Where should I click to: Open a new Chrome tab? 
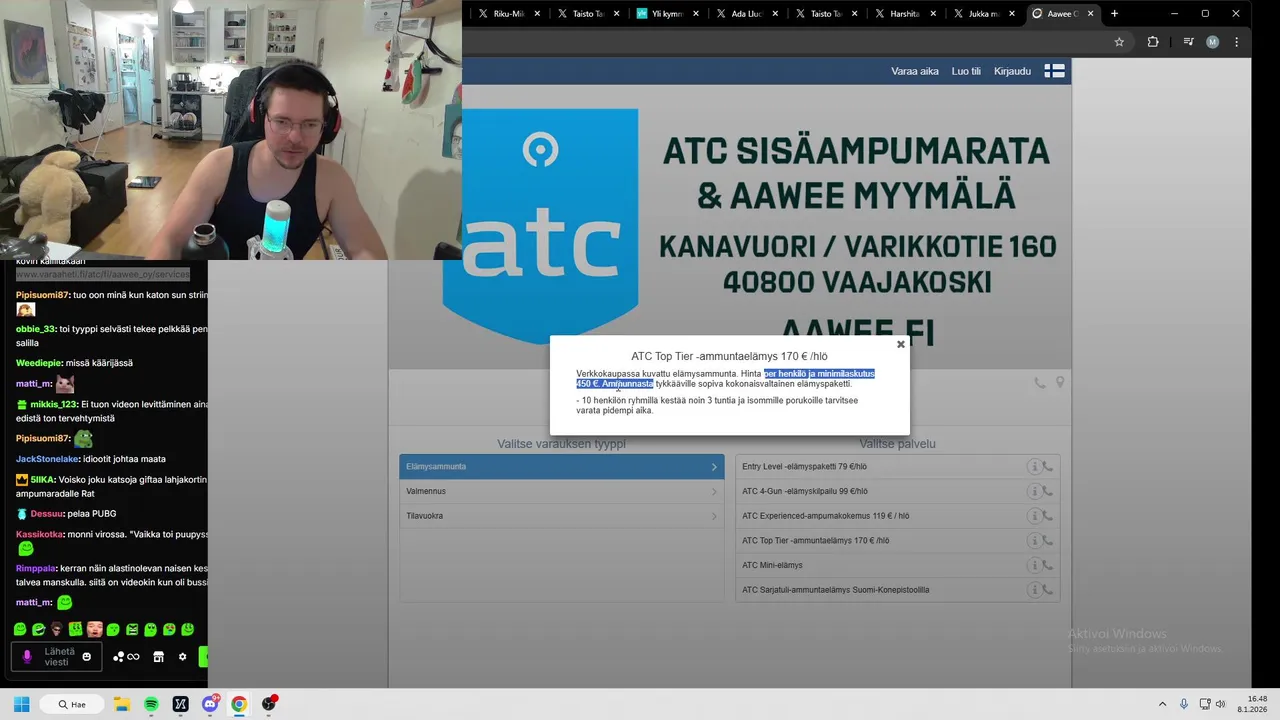[1114, 14]
